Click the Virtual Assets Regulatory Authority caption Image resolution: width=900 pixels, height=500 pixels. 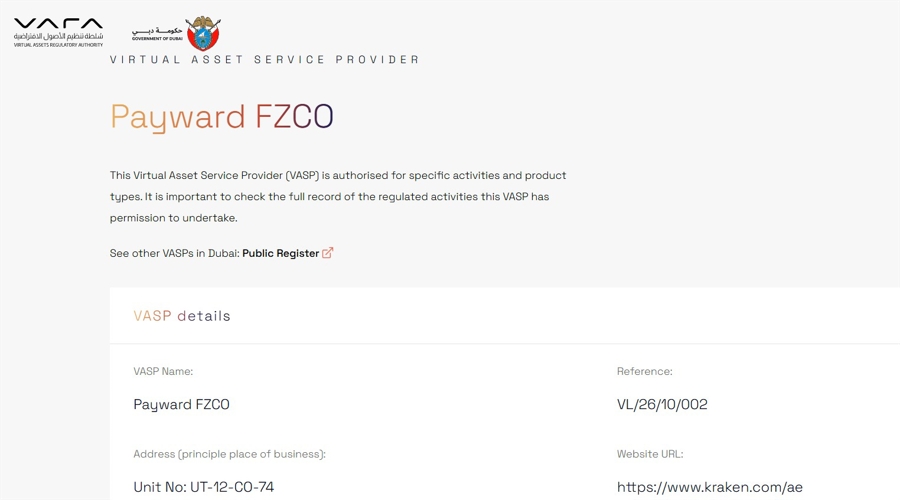click(59, 45)
